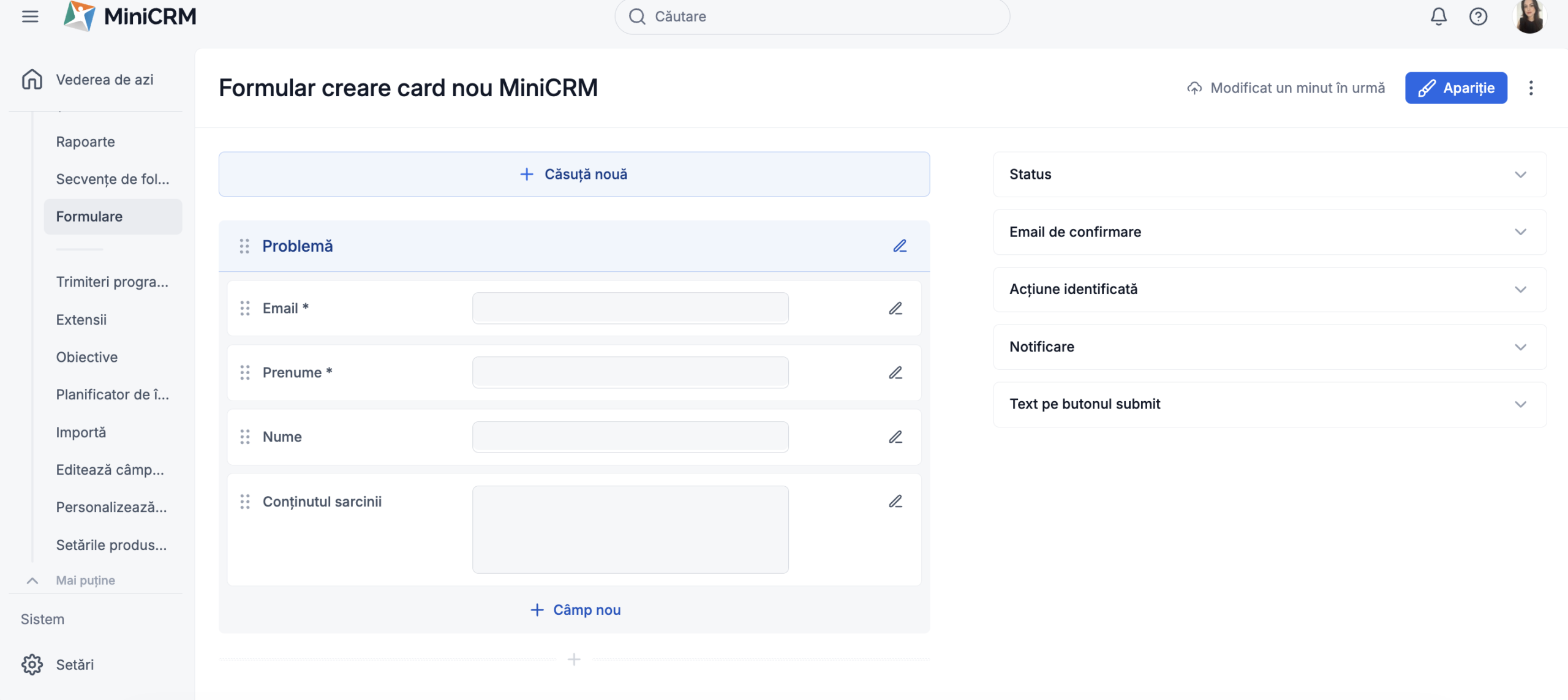
Task: Click edit pencil for Prenume field
Action: (x=895, y=373)
